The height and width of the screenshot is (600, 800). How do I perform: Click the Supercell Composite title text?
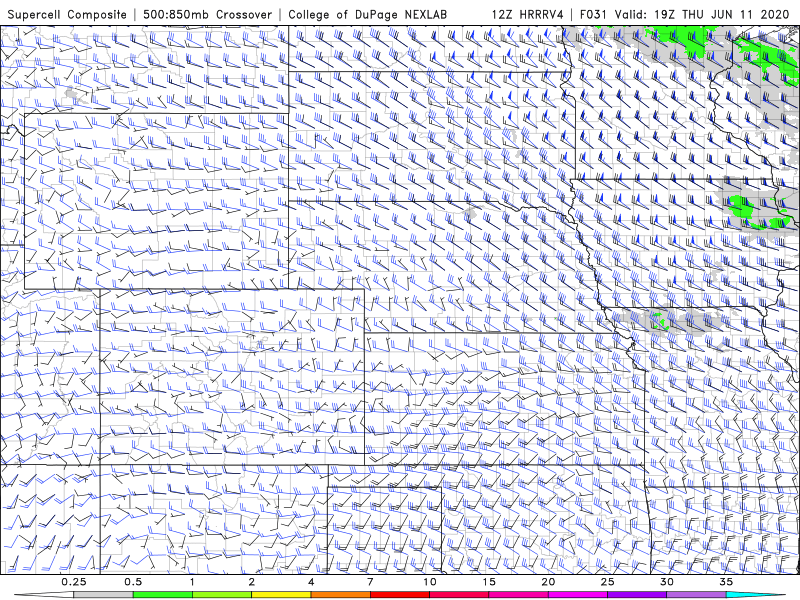67,14
